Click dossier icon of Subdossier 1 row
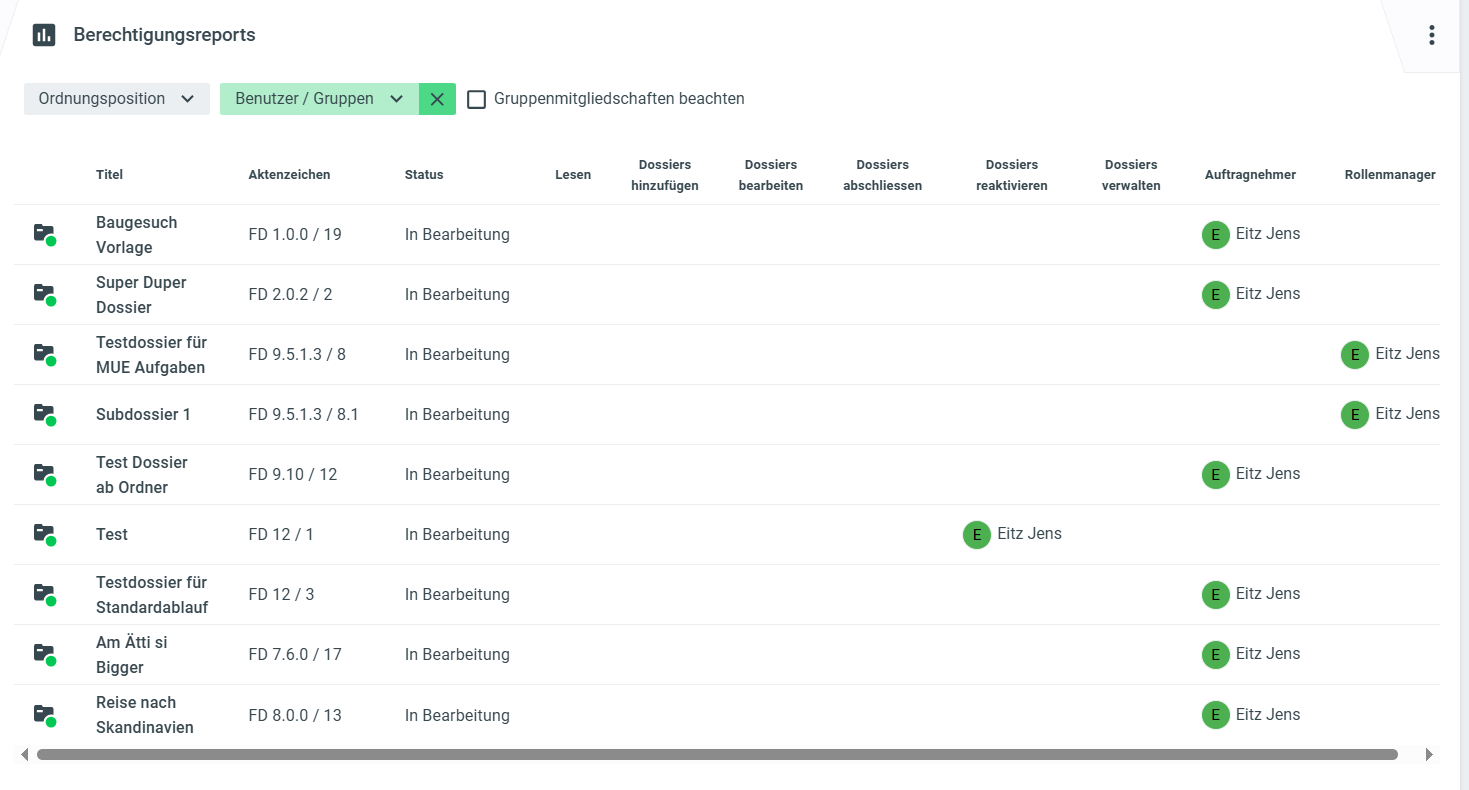Screen dimensions: 1469x790 (x=44, y=414)
